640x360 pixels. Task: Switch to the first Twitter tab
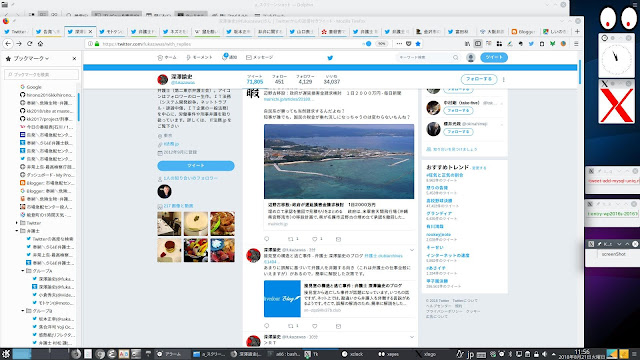pyautogui.click(x=16, y=31)
